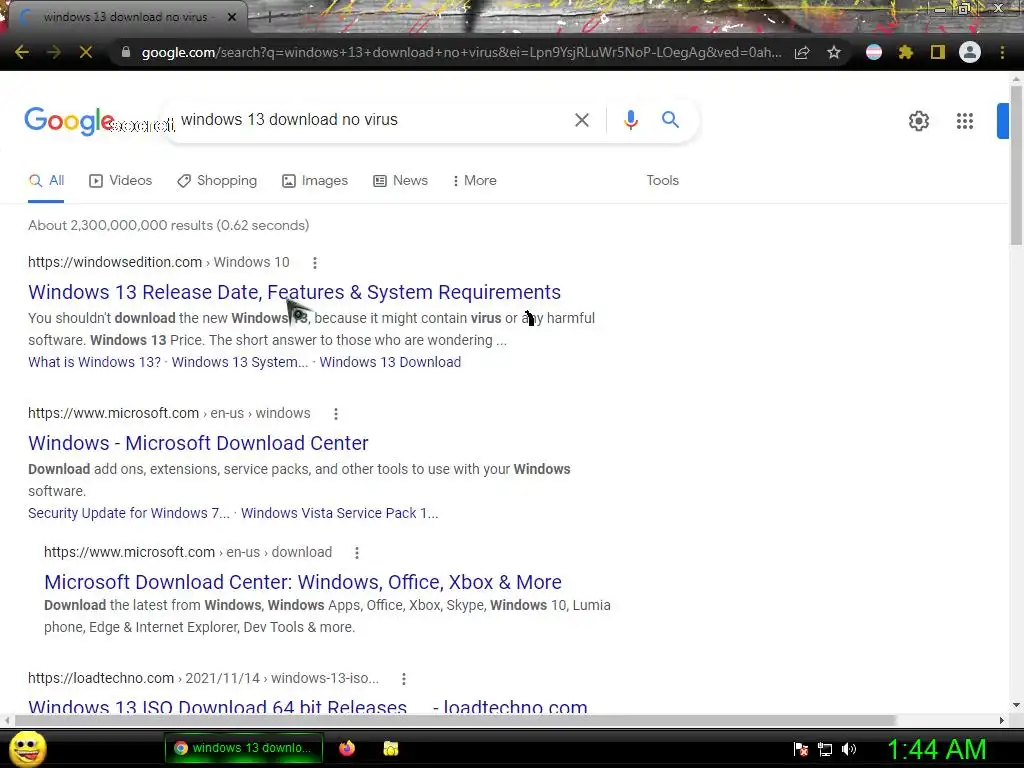Close the windows 13 download browser tab
This screenshot has height=768, width=1024.
pos(232,17)
